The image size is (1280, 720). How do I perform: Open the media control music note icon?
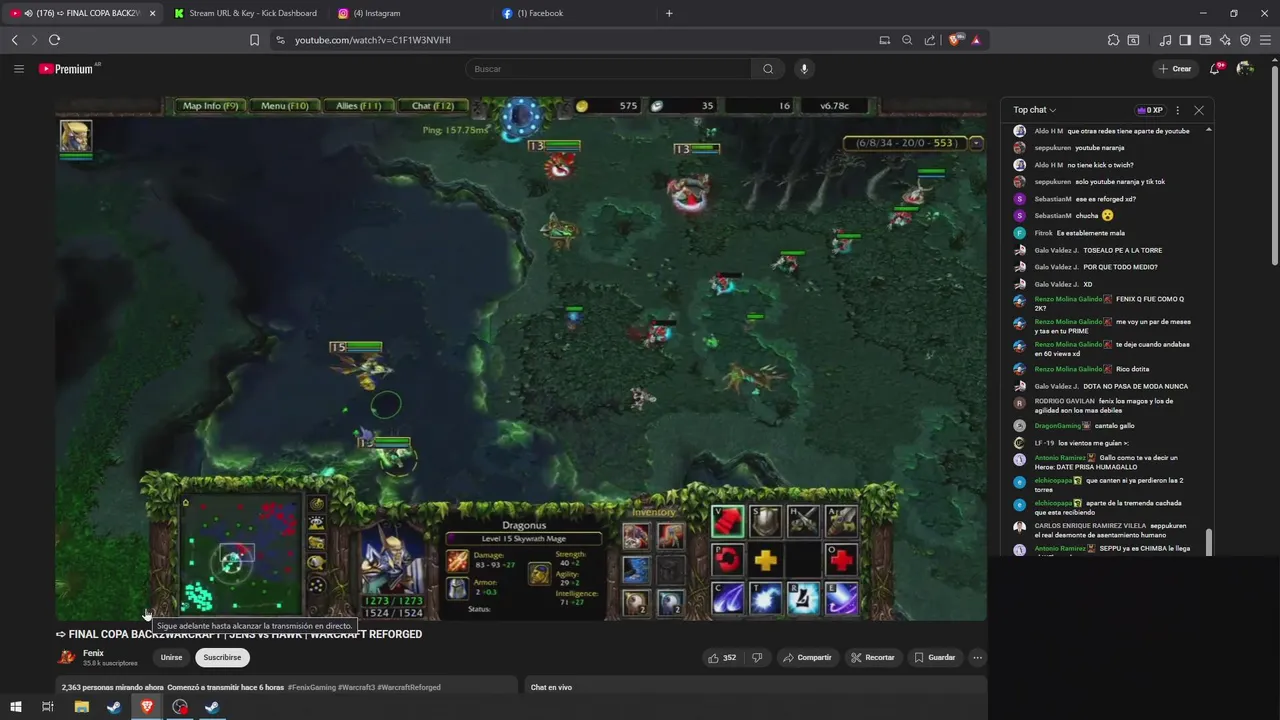coord(1165,40)
